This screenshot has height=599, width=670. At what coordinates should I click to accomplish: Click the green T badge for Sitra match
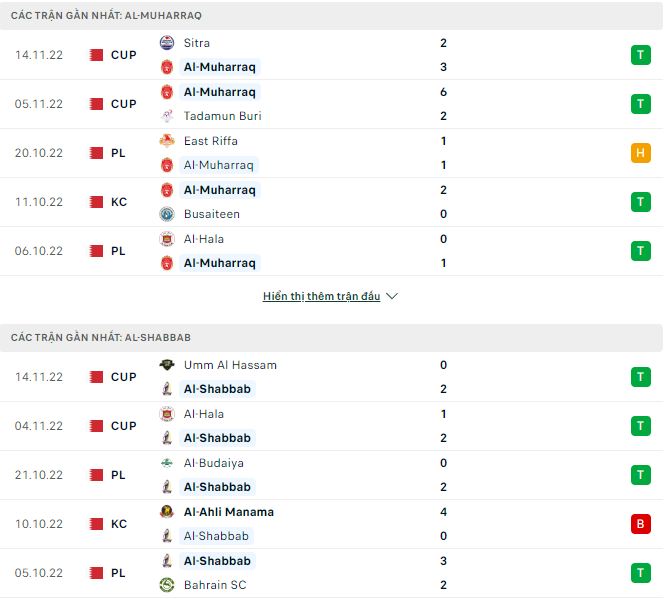(642, 55)
